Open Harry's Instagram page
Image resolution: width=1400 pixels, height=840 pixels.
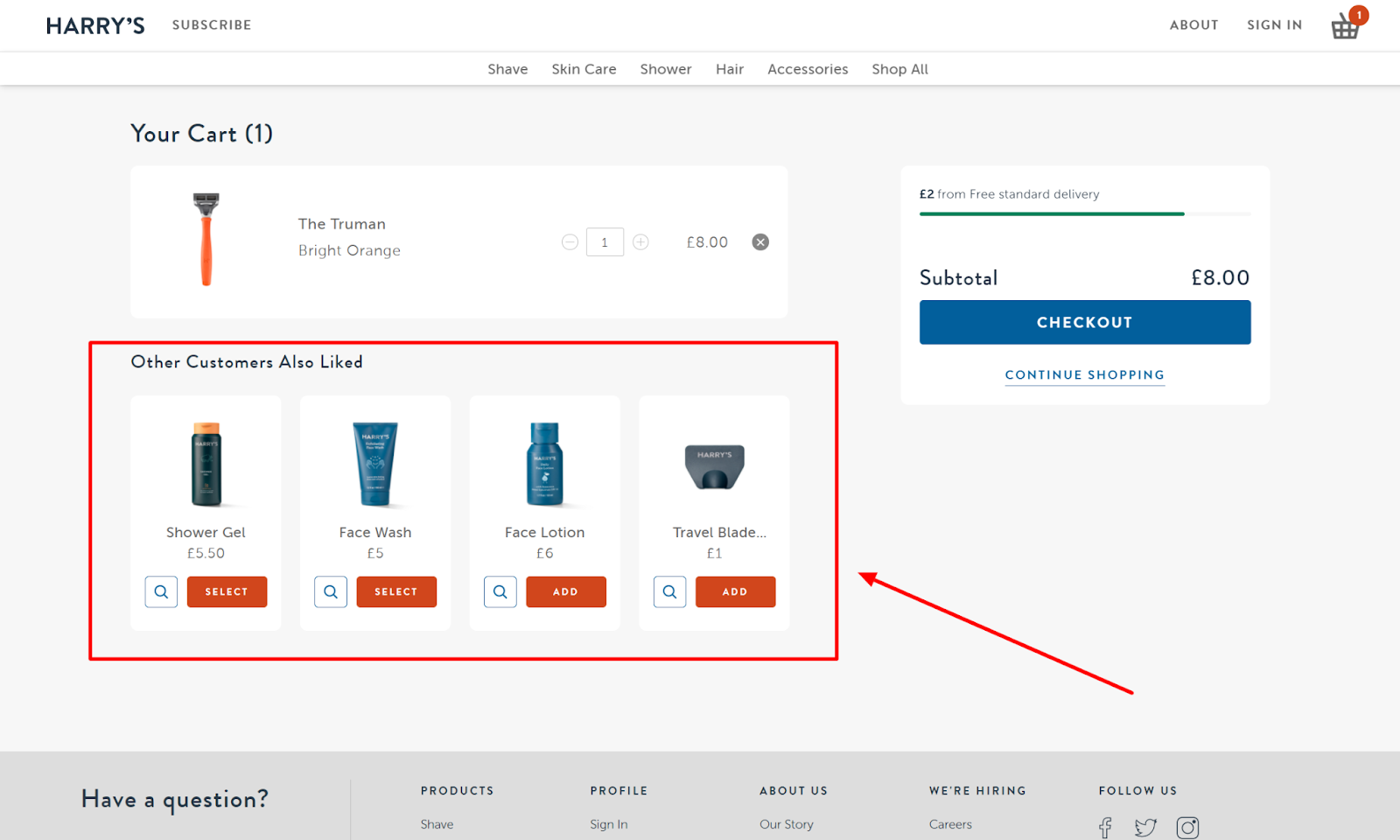[1187, 827]
